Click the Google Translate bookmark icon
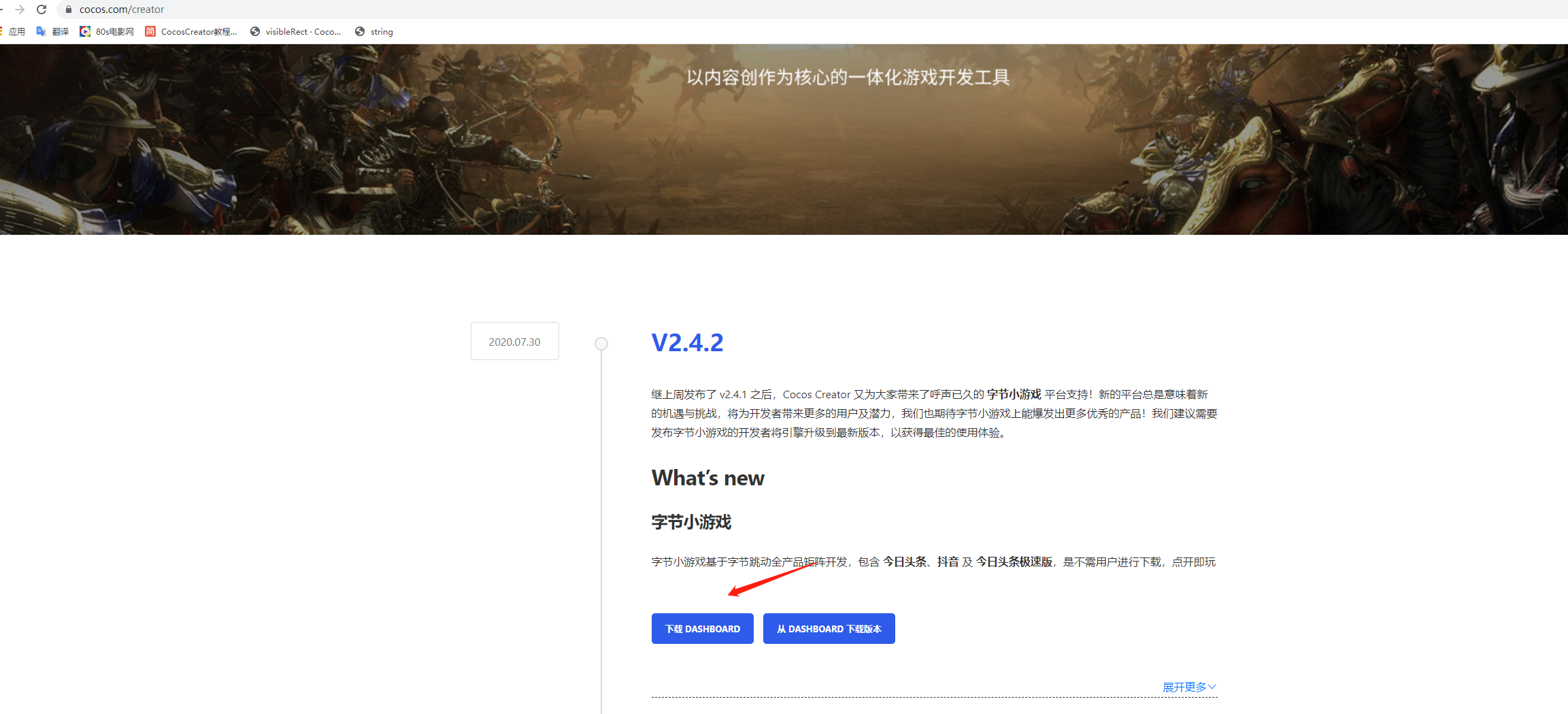Screen dimensions: 1568x714 pyautogui.click(x=41, y=31)
